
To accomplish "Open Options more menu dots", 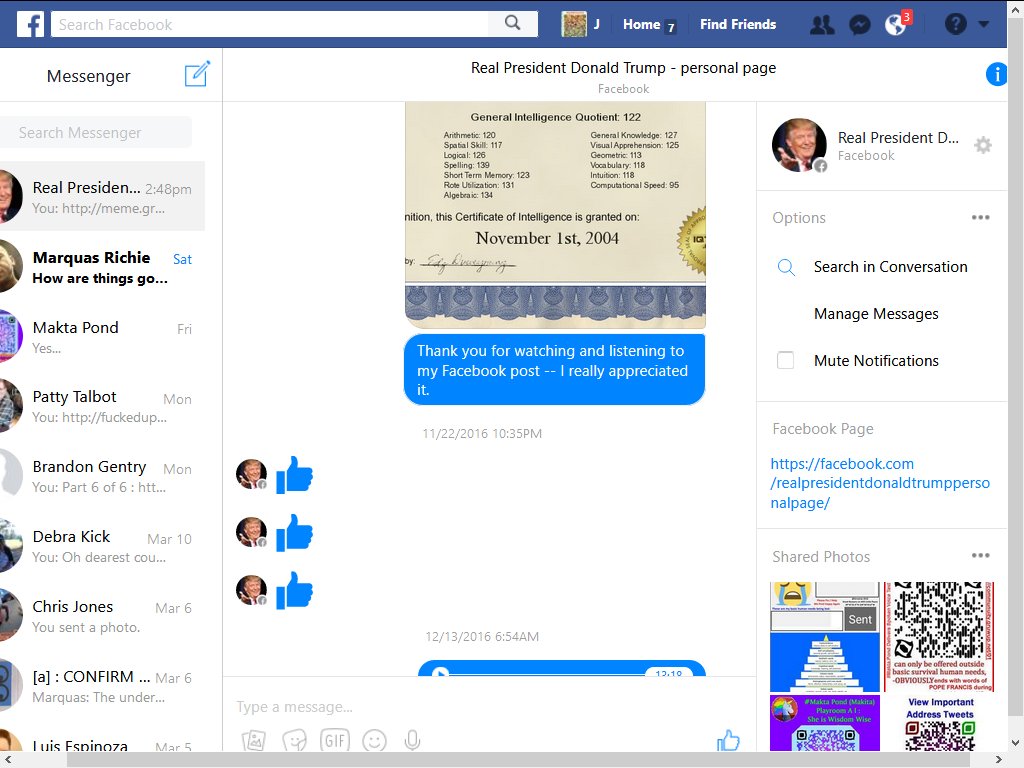I will [980, 217].
